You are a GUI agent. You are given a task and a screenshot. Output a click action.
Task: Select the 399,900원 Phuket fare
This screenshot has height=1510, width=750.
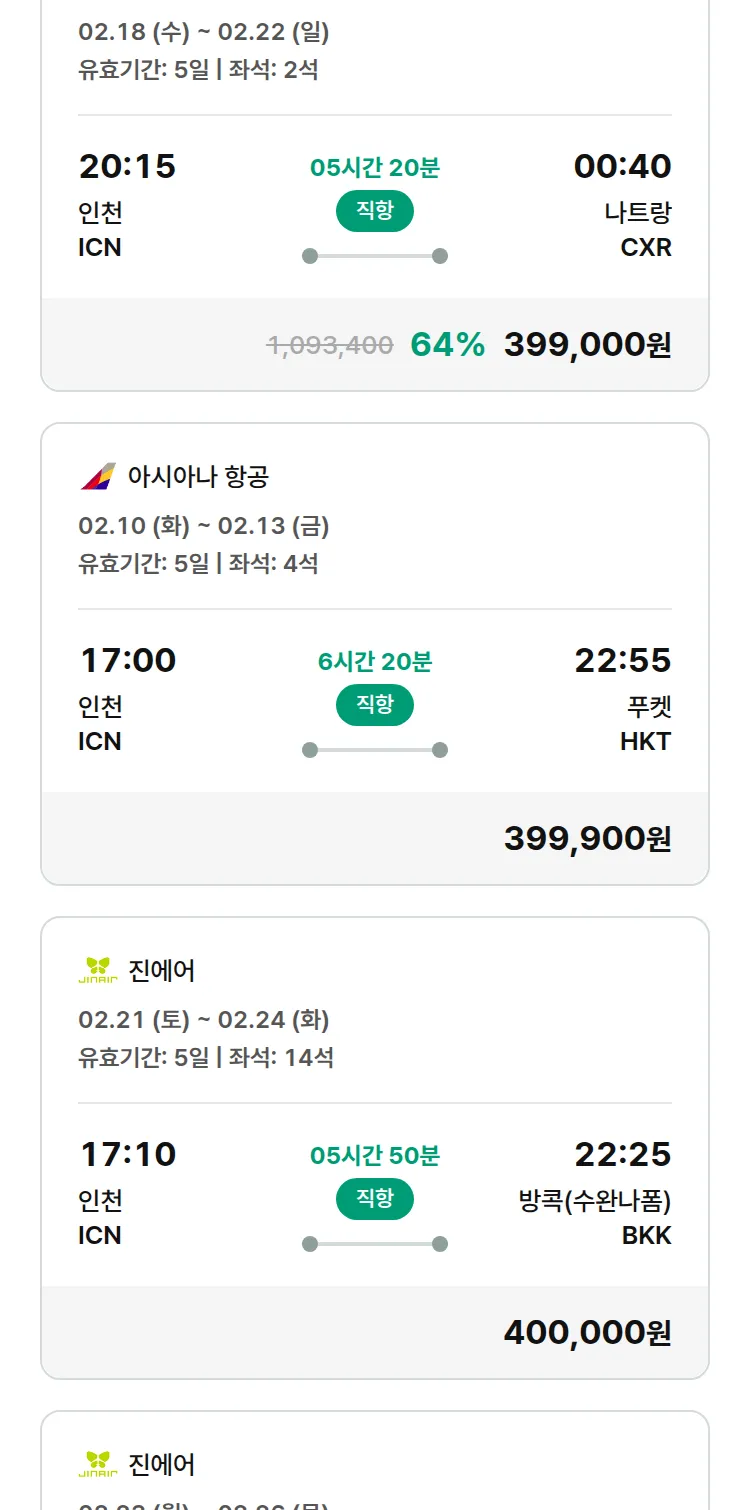coord(587,839)
